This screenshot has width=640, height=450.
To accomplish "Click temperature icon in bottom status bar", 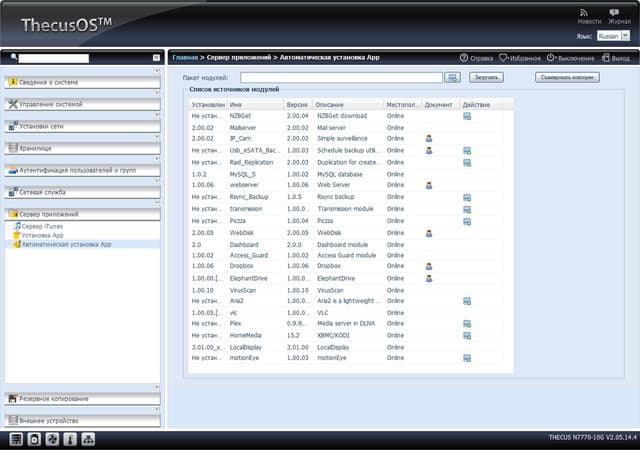I will pos(70,439).
